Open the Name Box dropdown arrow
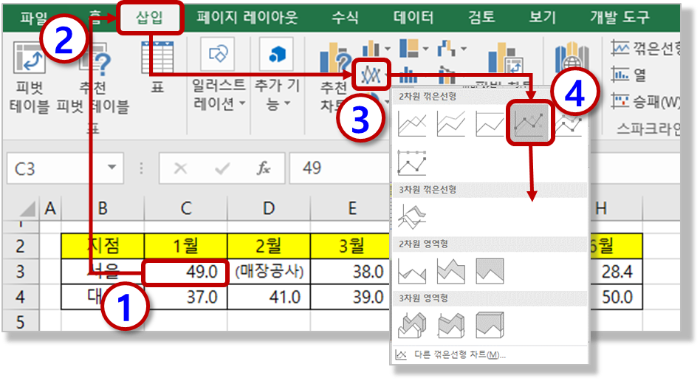Viewport: 700px width, 381px height. click(112, 167)
